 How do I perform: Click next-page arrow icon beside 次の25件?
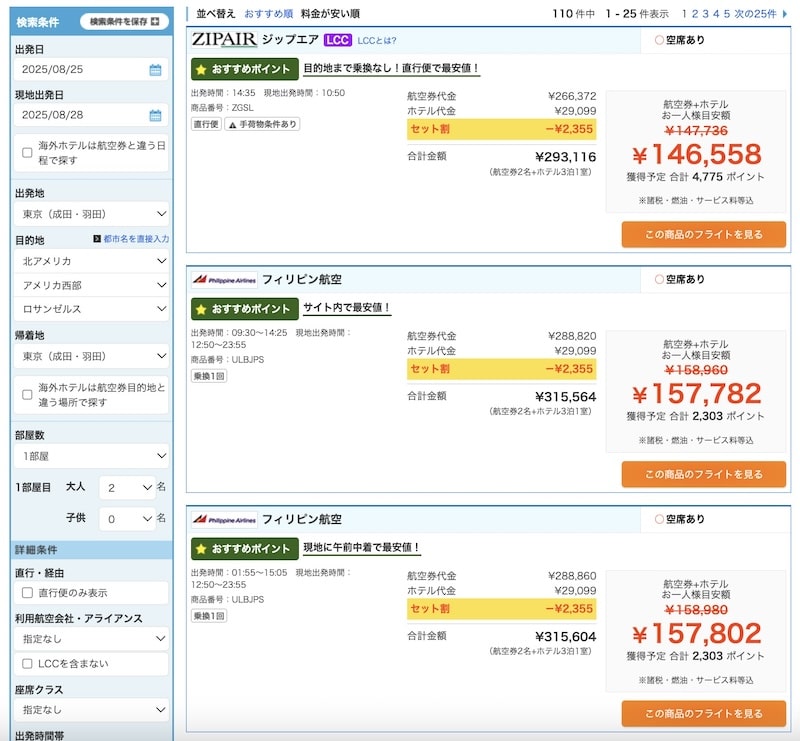point(785,14)
